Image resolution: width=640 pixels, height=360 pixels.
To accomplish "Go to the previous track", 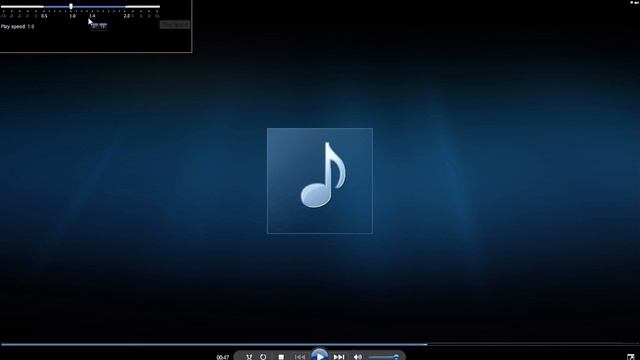I will (300, 357).
